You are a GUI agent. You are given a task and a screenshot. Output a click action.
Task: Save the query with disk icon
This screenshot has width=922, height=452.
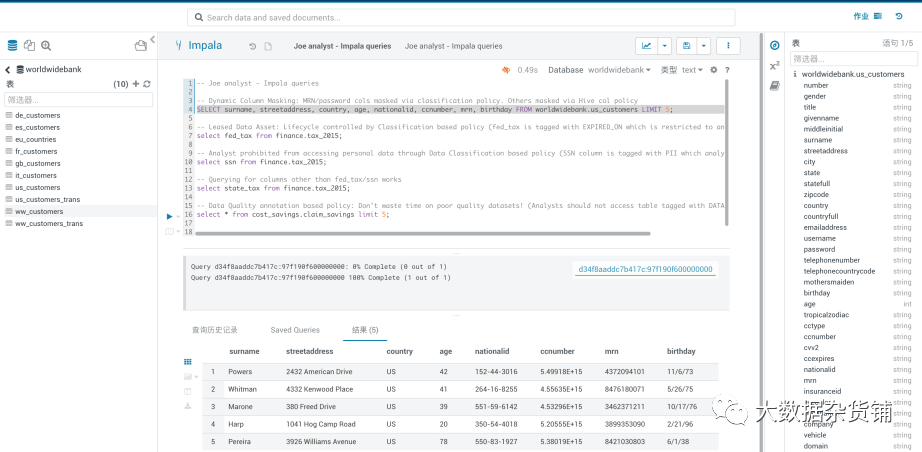[686, 46]
